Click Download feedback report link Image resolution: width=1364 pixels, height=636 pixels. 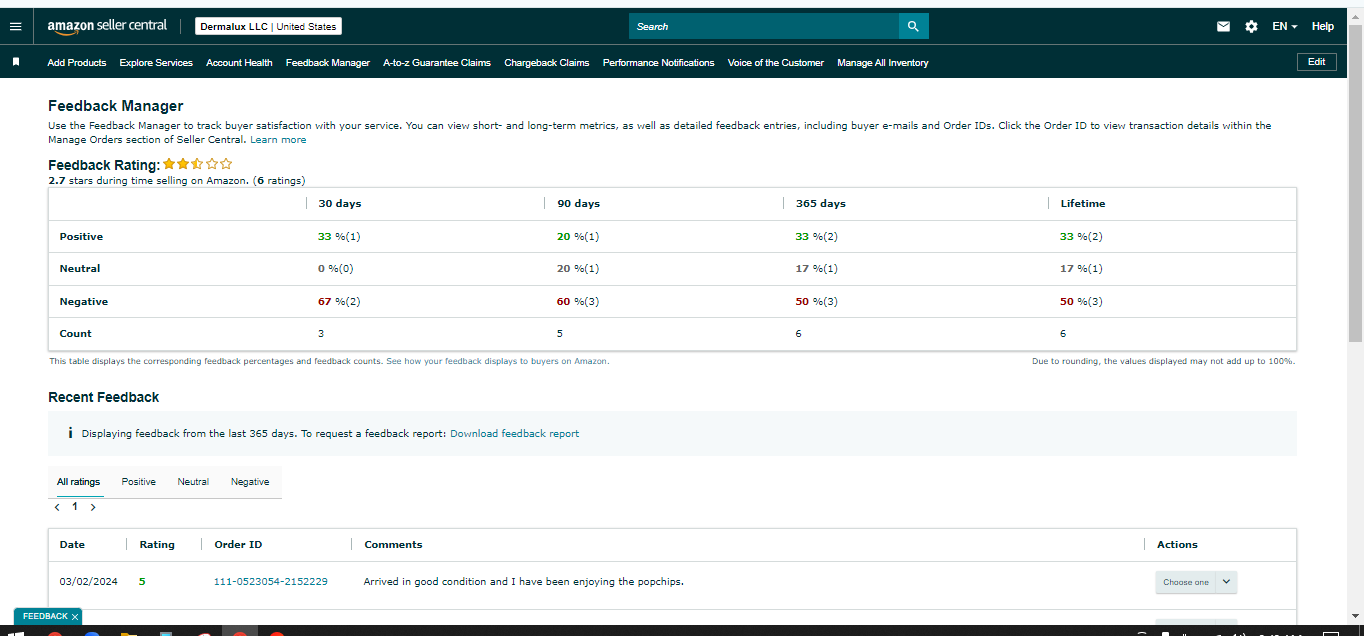(x=514, y=434)
